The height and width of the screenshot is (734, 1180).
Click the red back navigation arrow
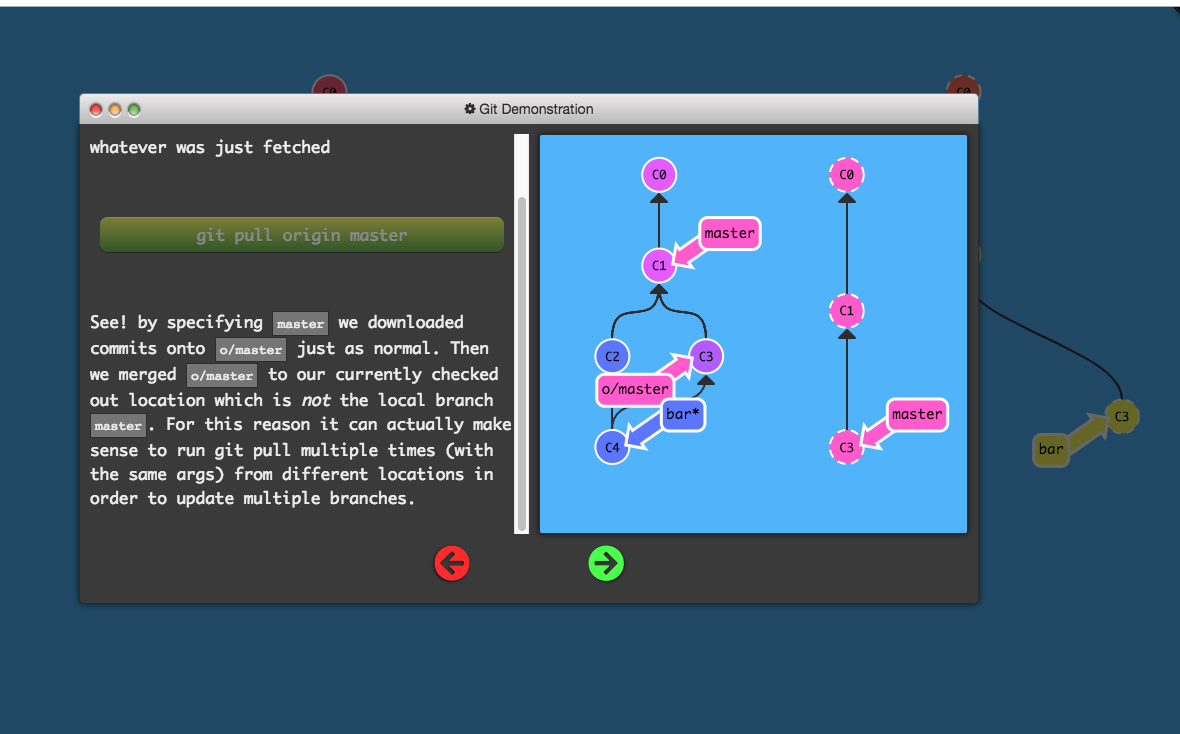click(x=452, y=564)
